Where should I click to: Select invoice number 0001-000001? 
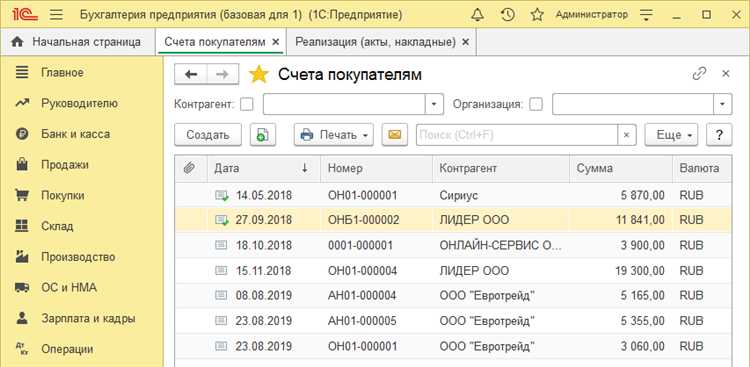(x=360, y=245)
